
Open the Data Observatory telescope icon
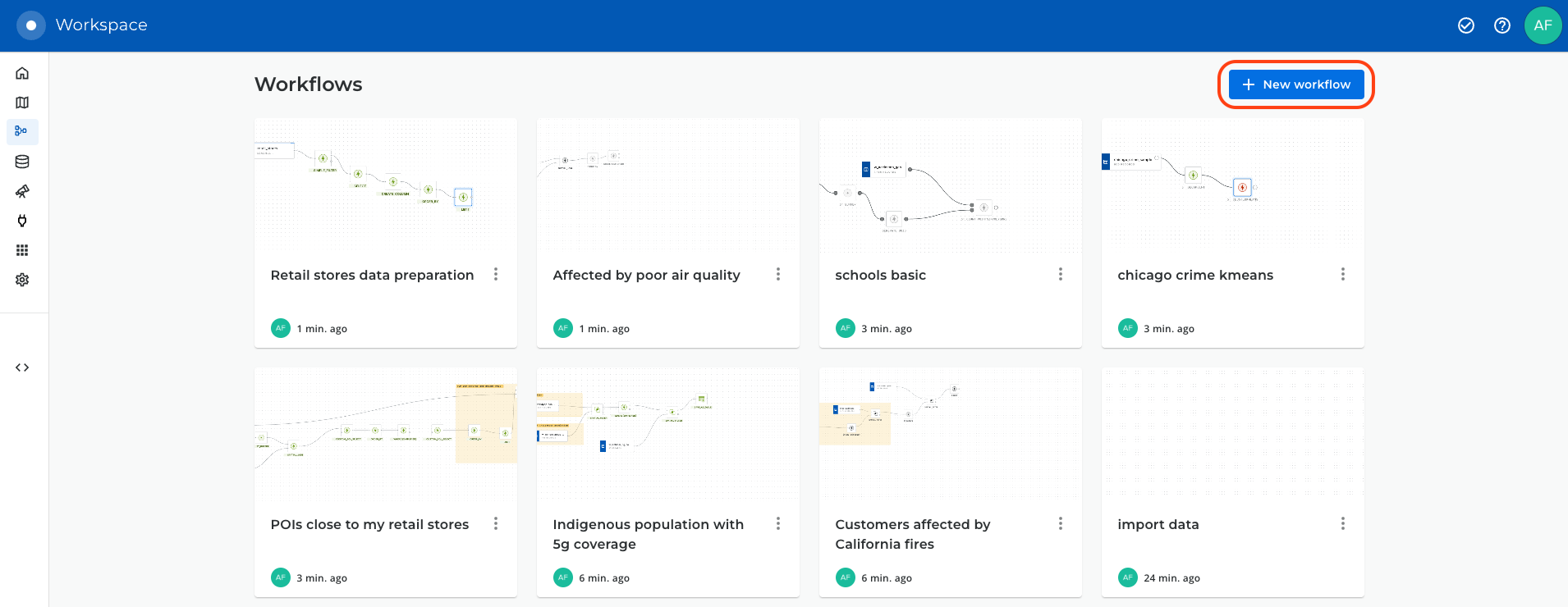pos(22,191)
